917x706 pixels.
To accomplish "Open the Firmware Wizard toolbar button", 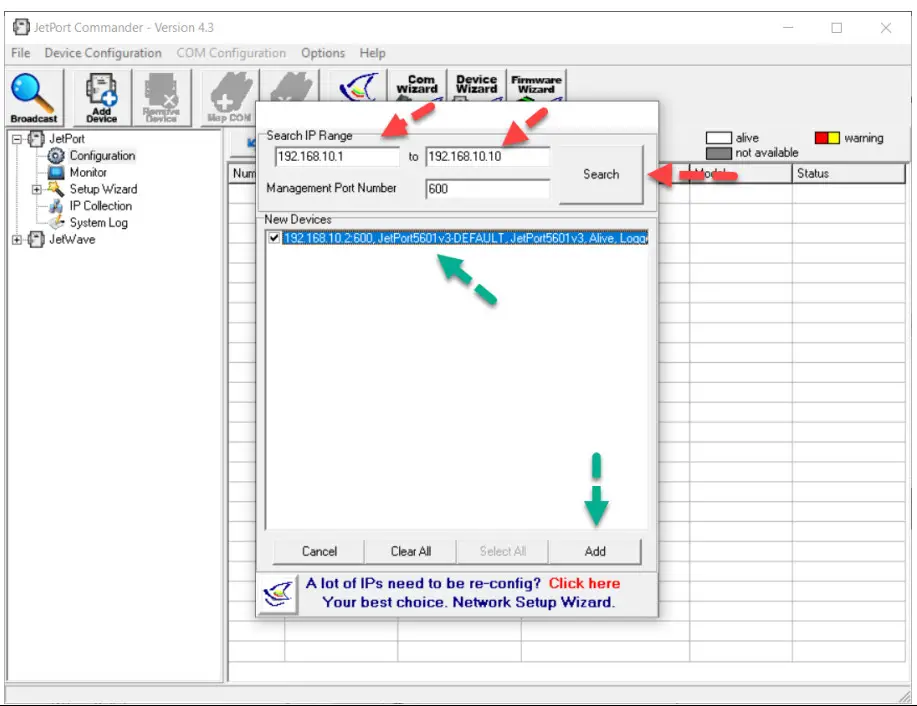I will click(536, 85).
